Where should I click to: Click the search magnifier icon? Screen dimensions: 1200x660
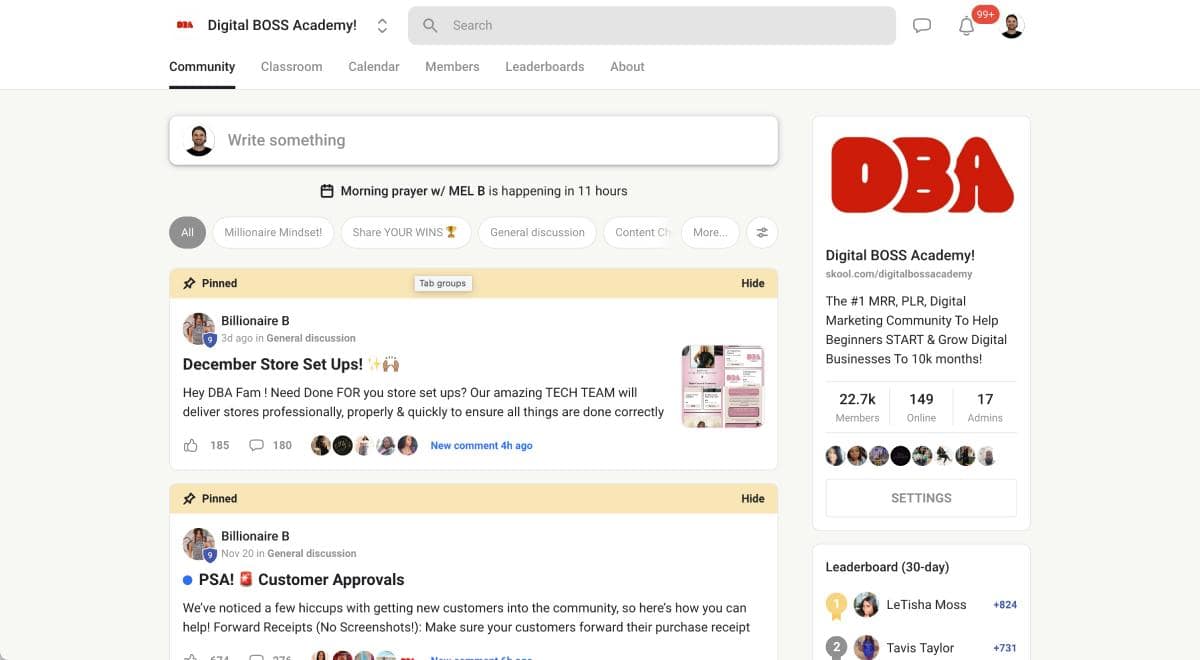point(429,25)
